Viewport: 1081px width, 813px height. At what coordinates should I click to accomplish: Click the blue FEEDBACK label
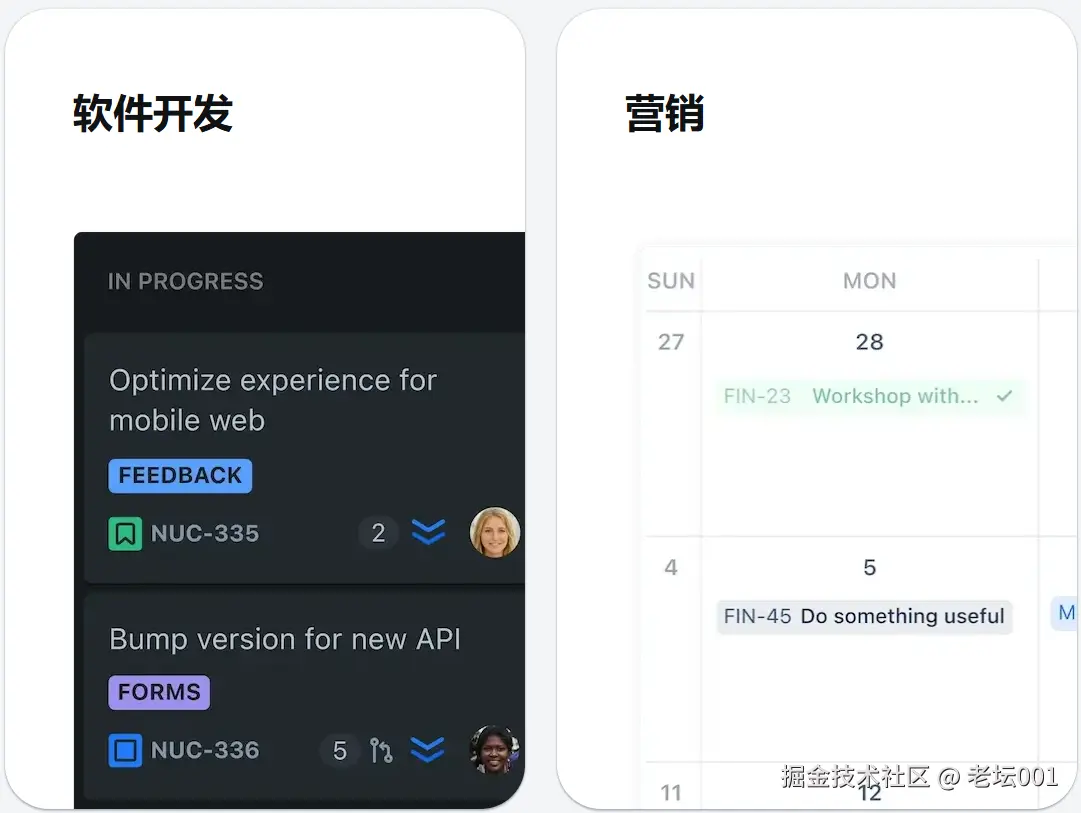point(180,475)
